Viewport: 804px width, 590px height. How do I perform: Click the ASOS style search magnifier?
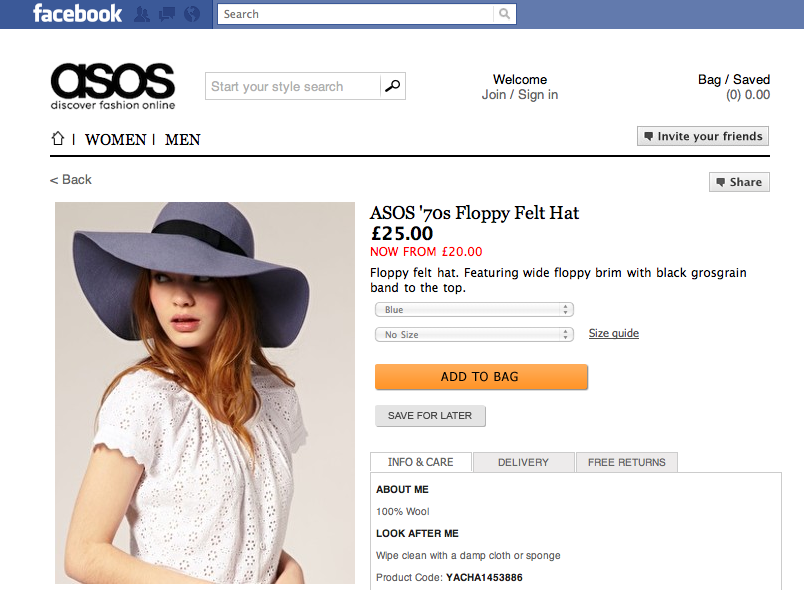coord(393,86)
